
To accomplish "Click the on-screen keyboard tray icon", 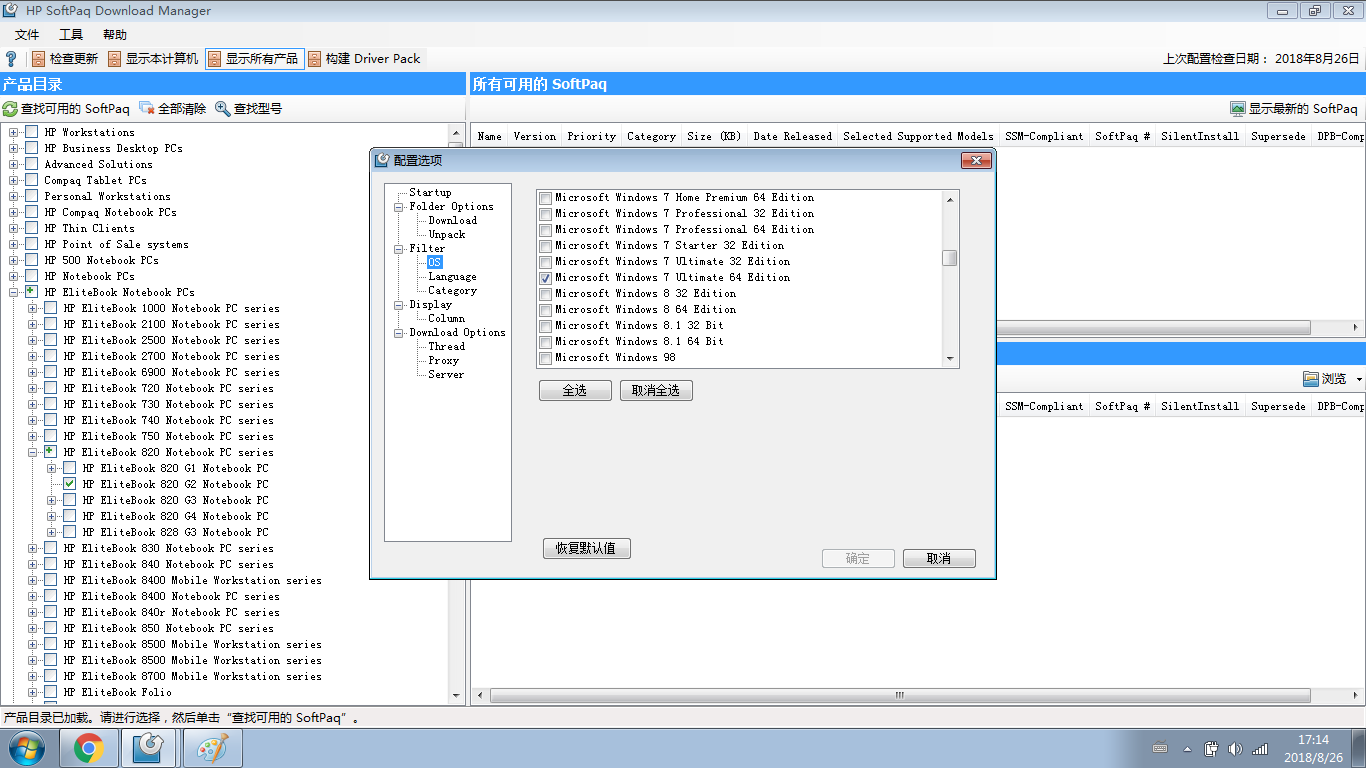I will [x=1160, y=749].
